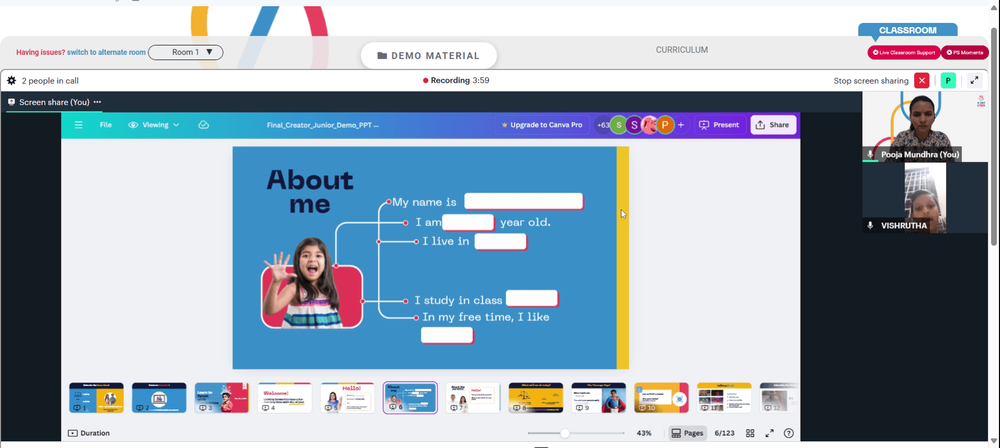Click the I study in class blank
1000x448 pixels.
tap(532, 299)
